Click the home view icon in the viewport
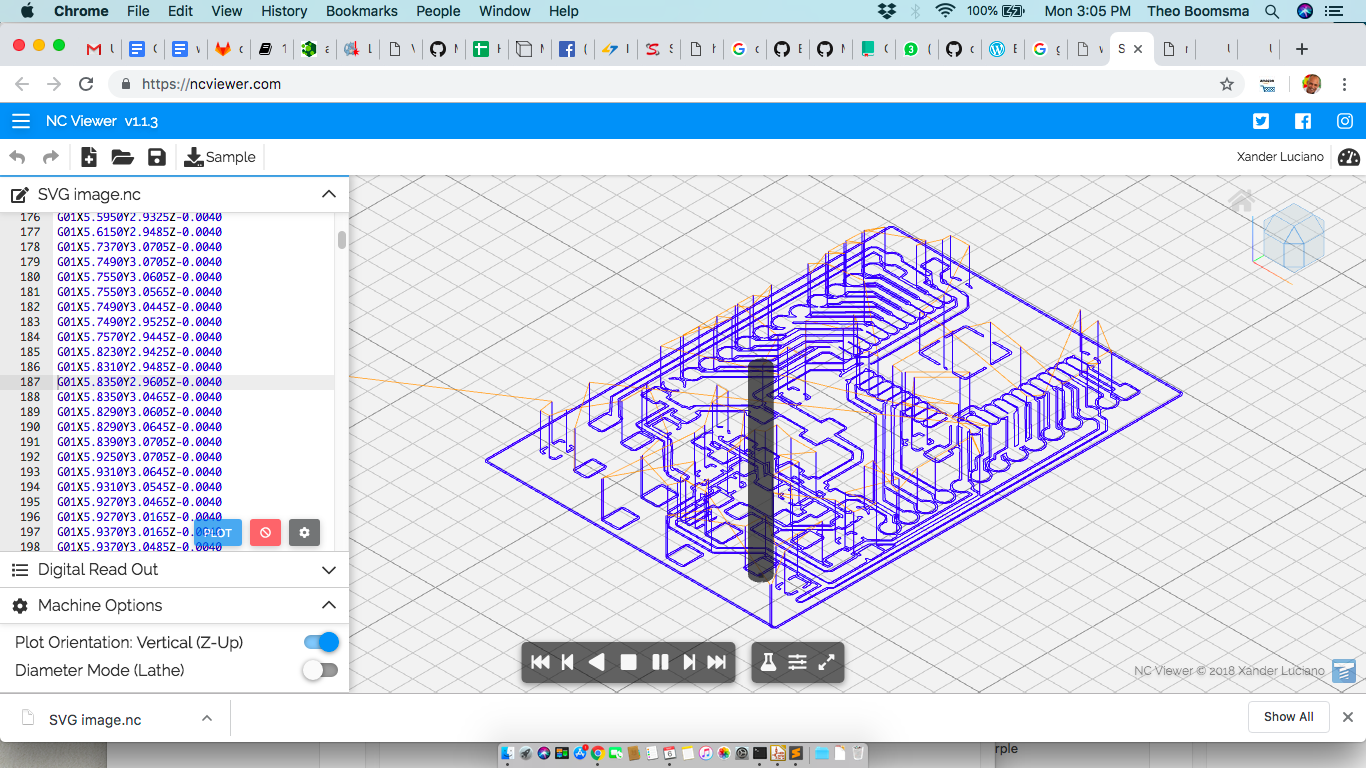 (1241, 201)
